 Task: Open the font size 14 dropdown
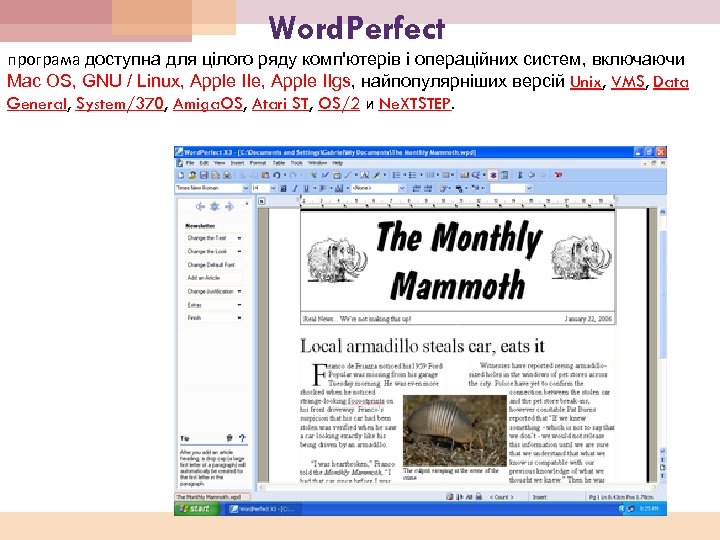pos(273,188)
